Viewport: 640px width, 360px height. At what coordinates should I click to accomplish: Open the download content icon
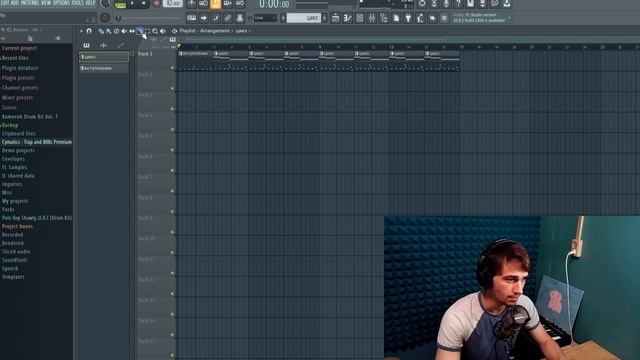507,4
